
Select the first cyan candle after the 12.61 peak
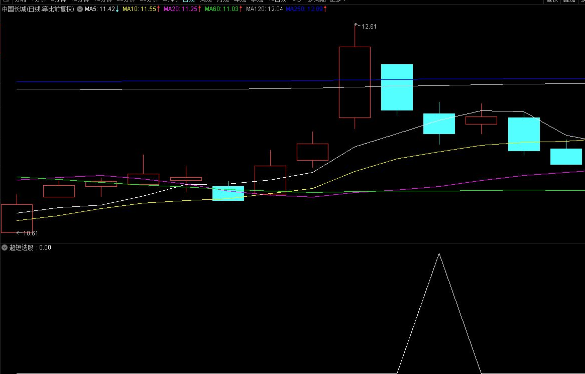[397, 87]
